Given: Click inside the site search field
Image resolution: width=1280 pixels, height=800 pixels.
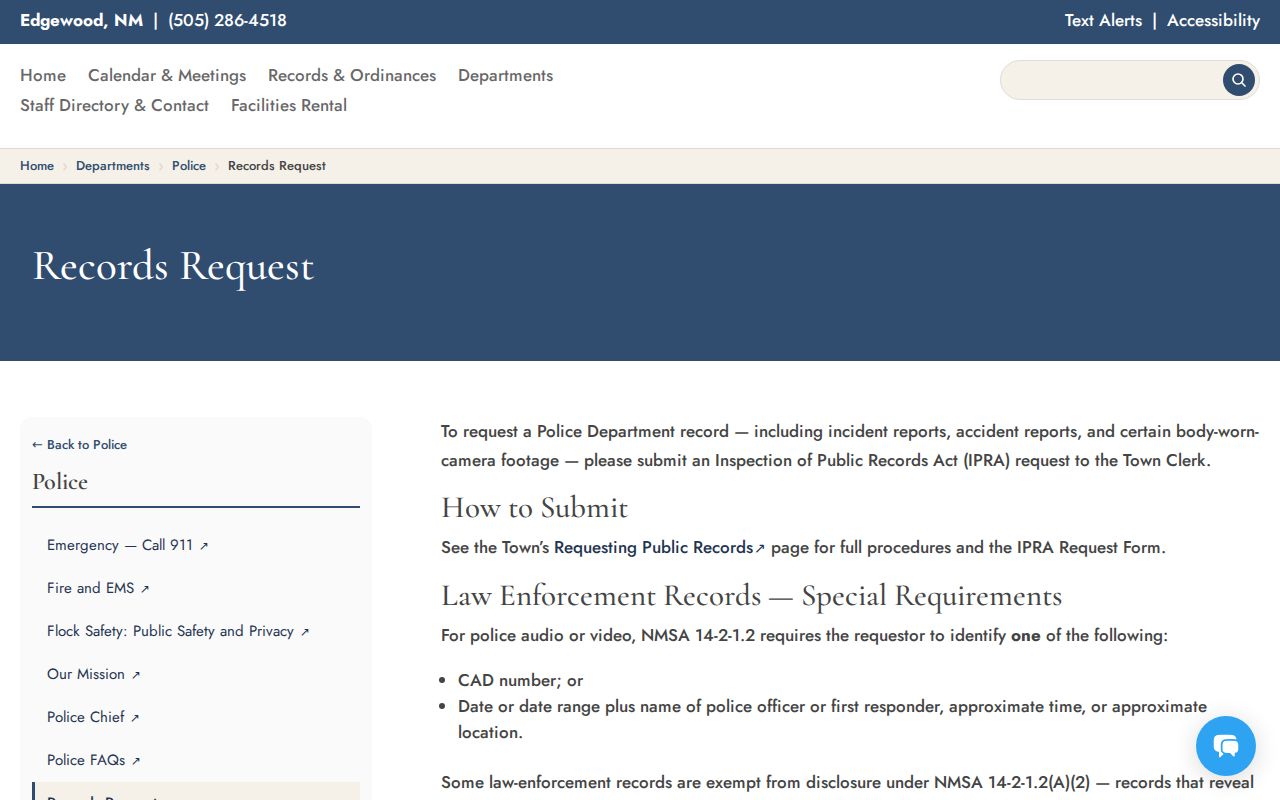Looking at the screenshot, I should (x=1111, y=80).
